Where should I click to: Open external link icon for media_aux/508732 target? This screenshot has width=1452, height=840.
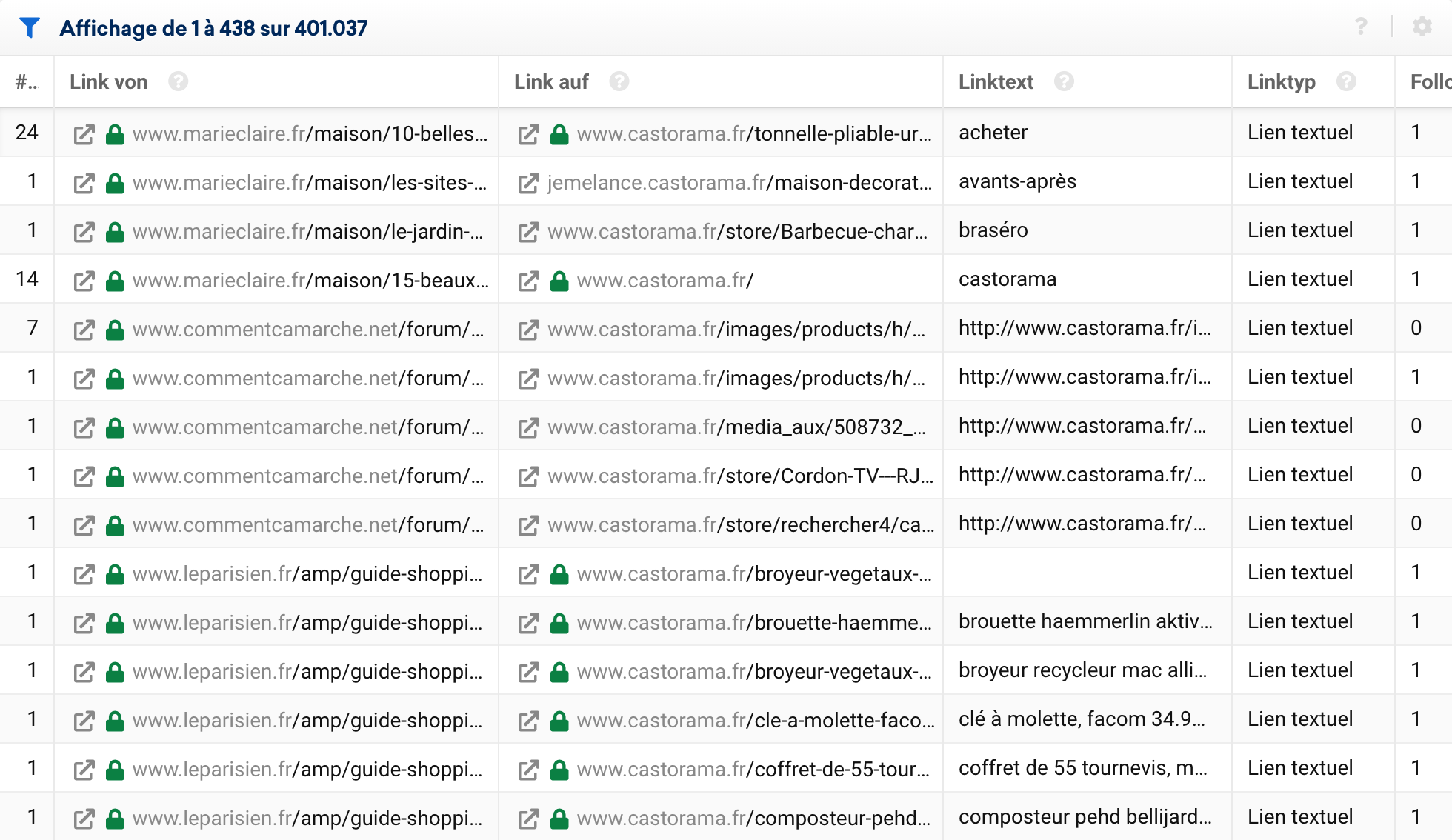click(528, 427)
